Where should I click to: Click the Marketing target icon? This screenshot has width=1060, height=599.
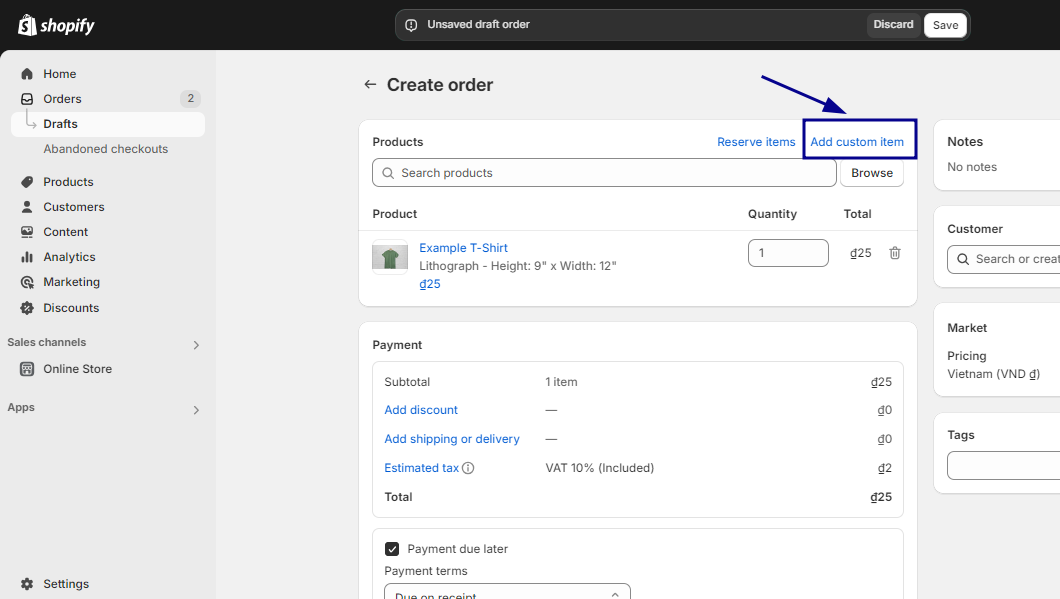[27, 282]
